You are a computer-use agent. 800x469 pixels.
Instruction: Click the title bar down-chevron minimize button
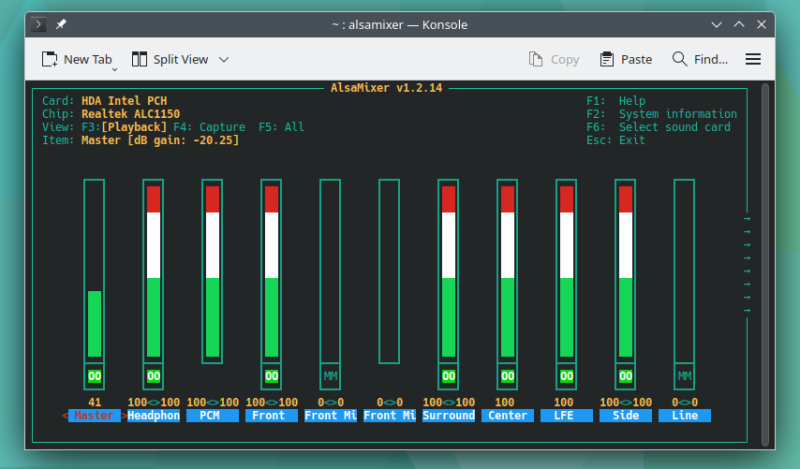716,24
